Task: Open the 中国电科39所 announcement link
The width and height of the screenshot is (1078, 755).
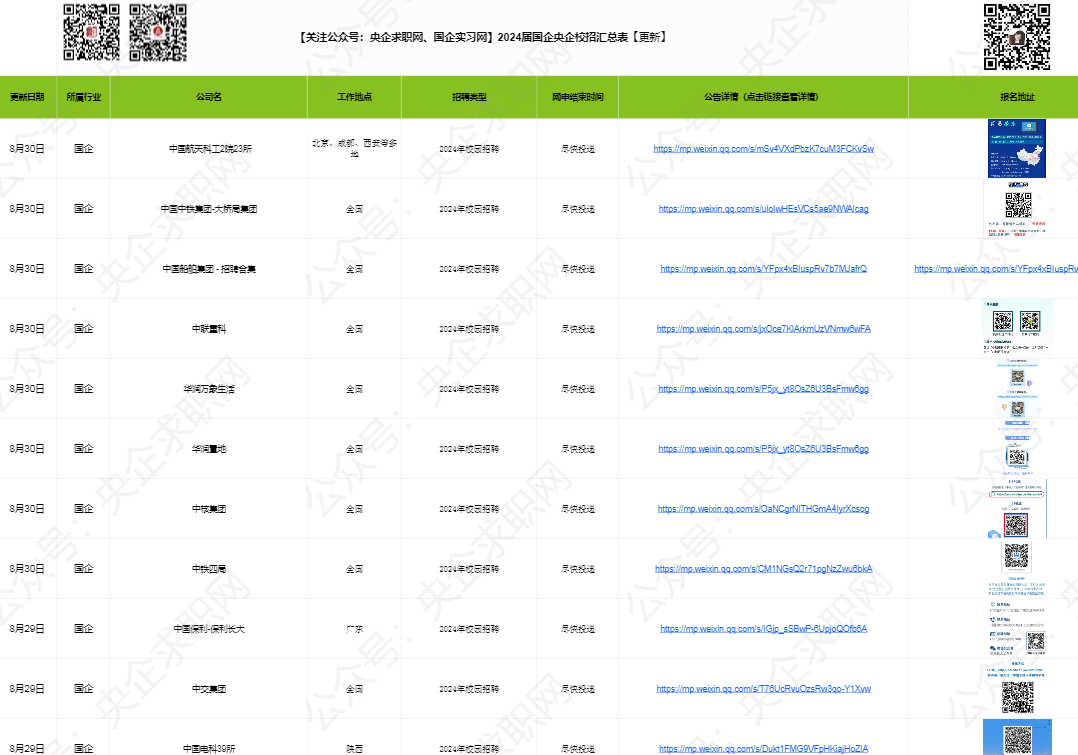Action: click(x=763, y=748)
